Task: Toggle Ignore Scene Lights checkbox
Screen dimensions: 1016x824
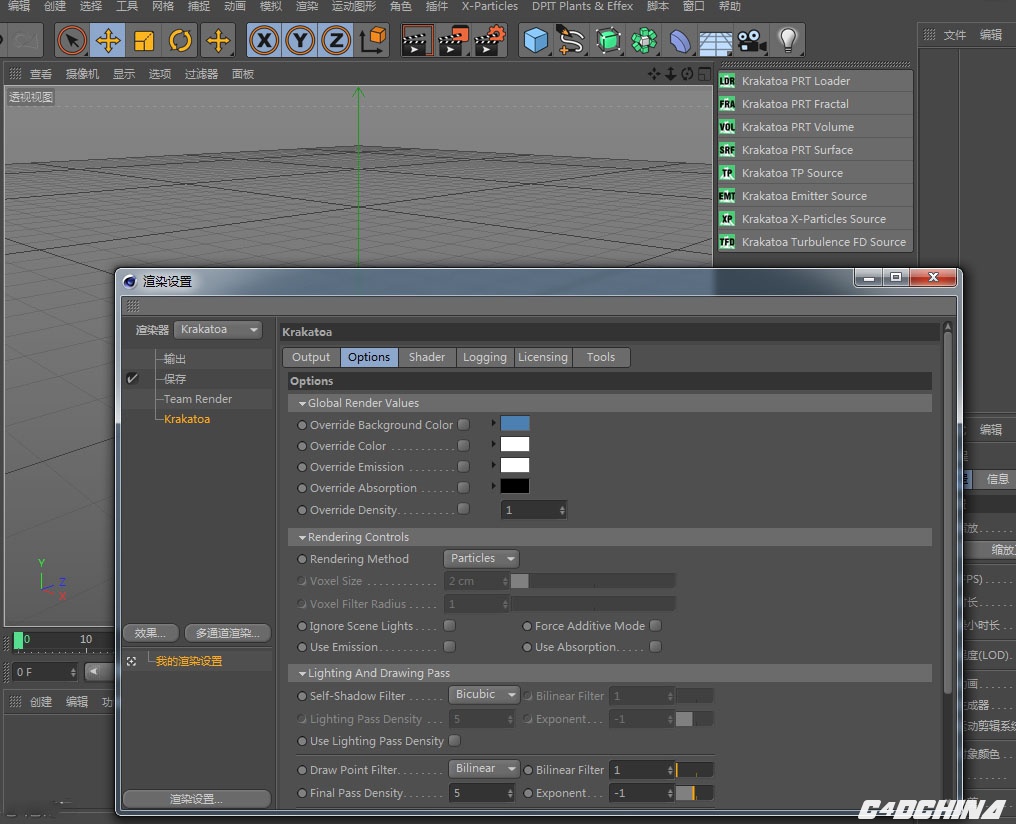Action: (x=449, y=625)
